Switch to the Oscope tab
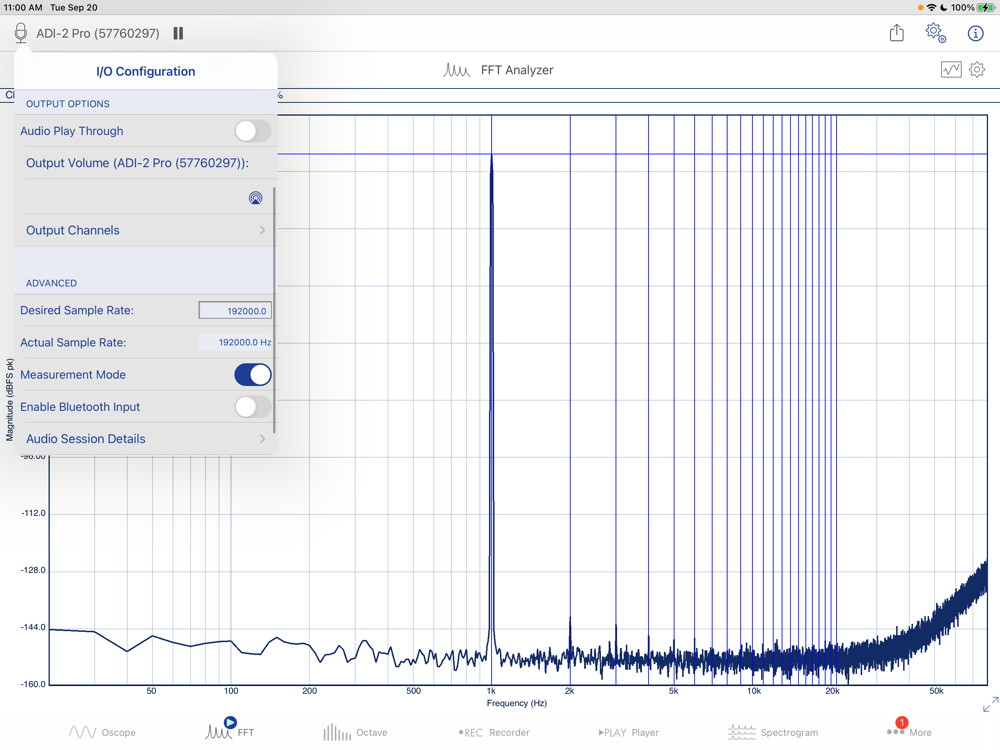Viewport: 1000px width, 750px height. pos(102,732)
